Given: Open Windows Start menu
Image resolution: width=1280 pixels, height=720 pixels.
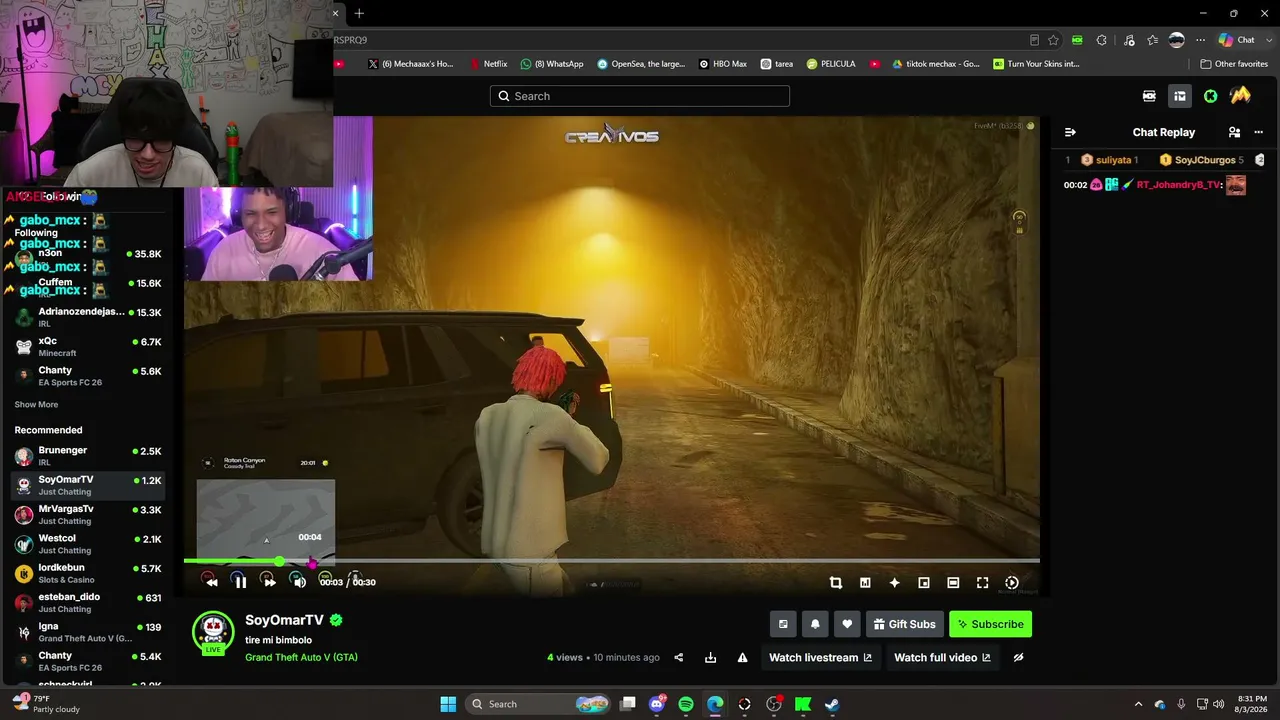Looking at the screenshot, I should [x=448, y=704].
